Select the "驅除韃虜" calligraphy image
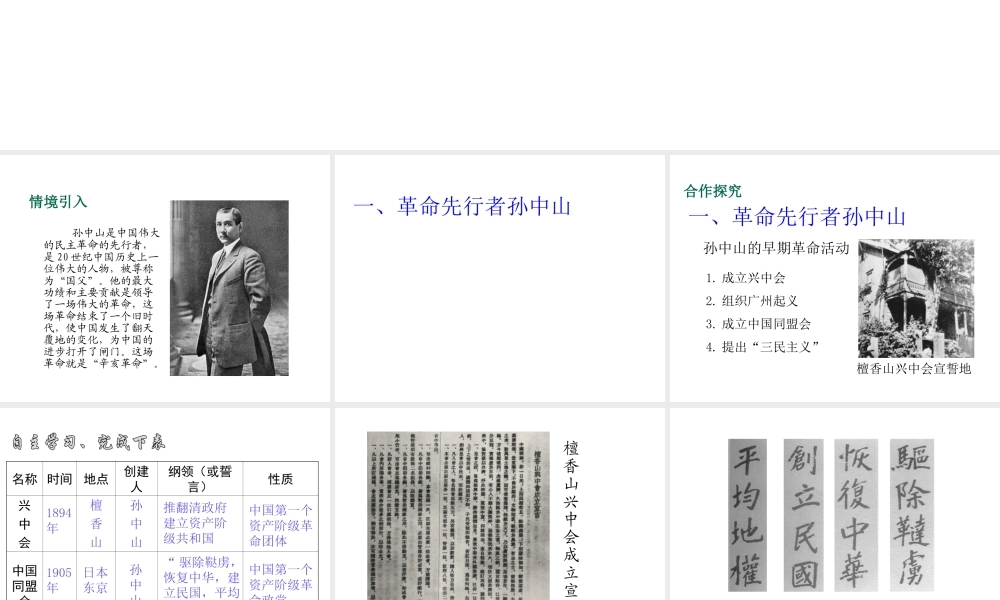1000x600 pixels. pyautogui.click(x=910, y=514)
